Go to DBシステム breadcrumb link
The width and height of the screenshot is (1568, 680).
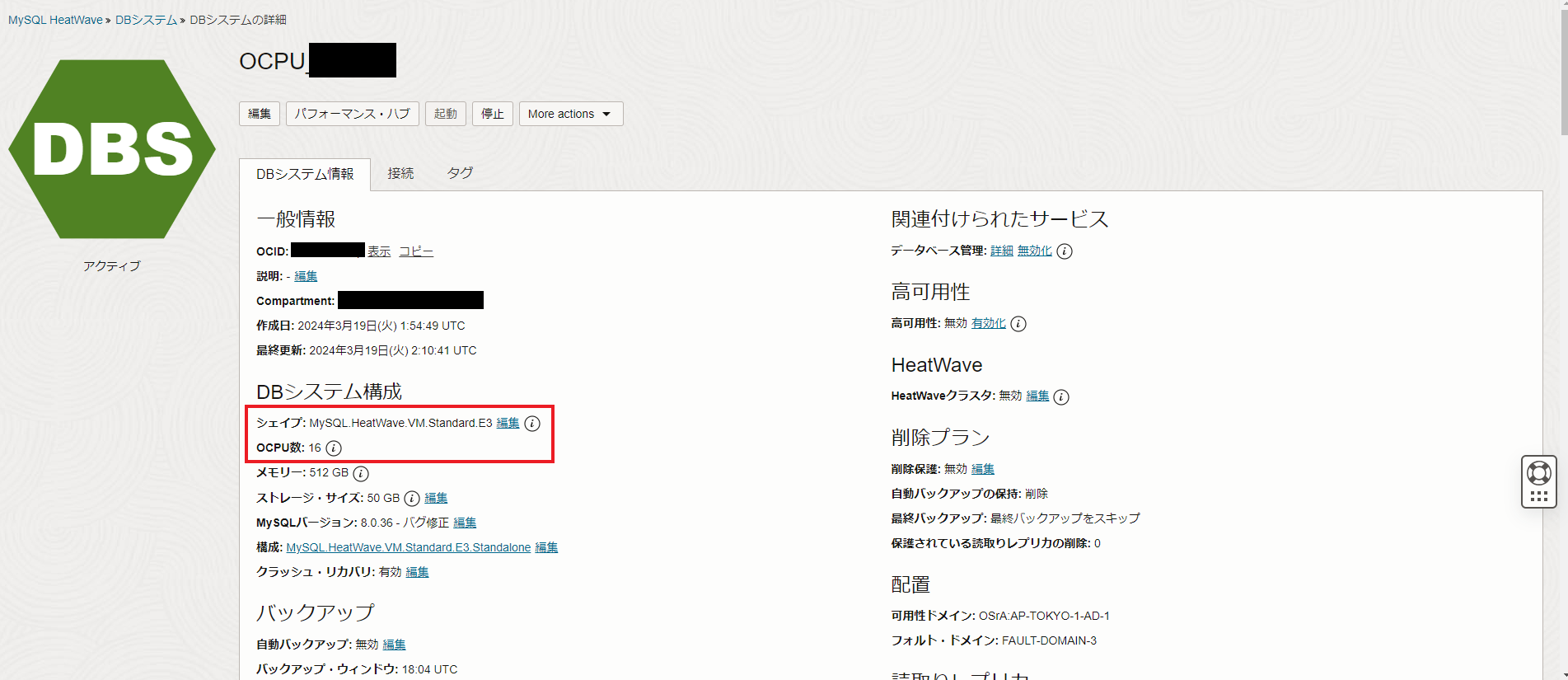(146, 20)
